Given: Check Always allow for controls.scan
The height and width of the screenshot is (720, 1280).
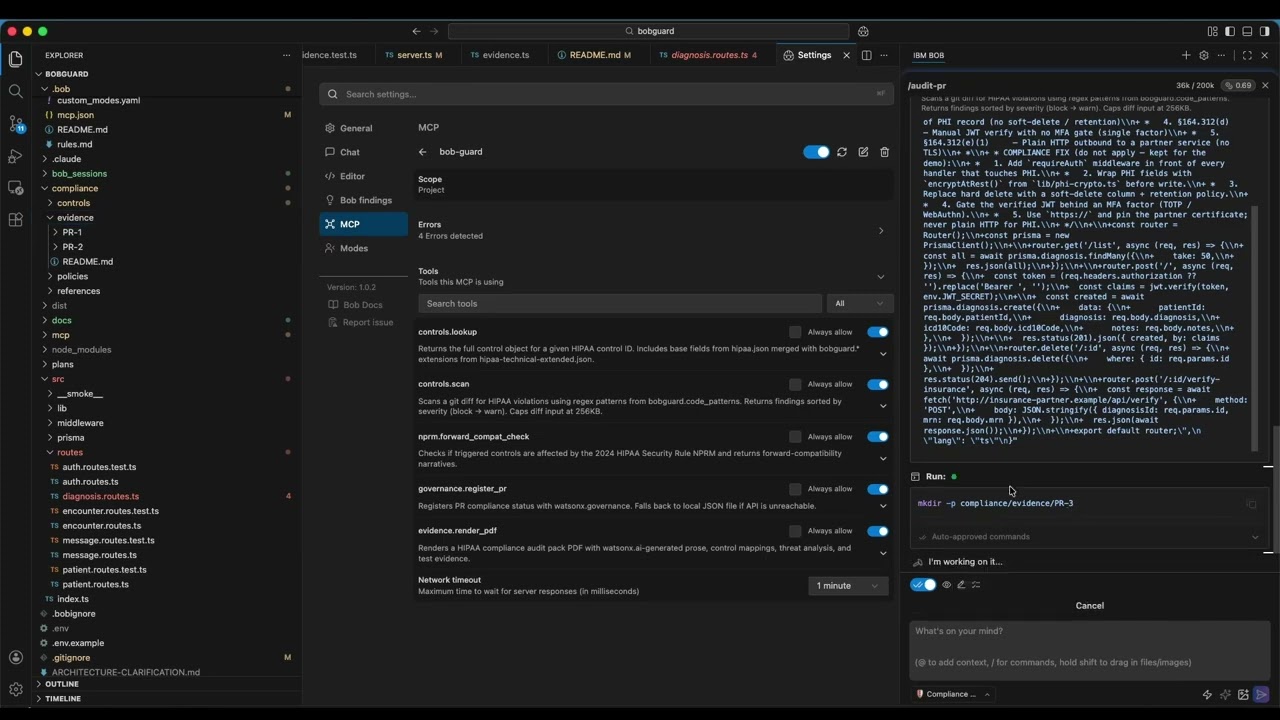Looking at the screenshot, I should [795, 384].
